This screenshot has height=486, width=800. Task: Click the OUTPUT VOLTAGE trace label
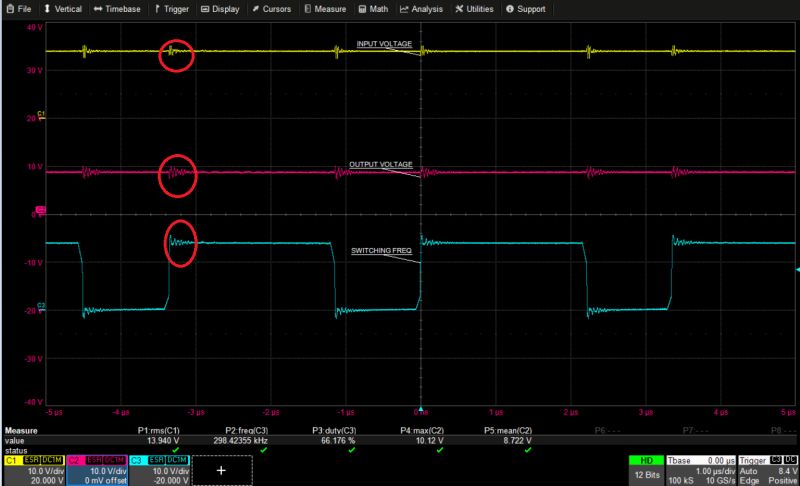point(381,164)
